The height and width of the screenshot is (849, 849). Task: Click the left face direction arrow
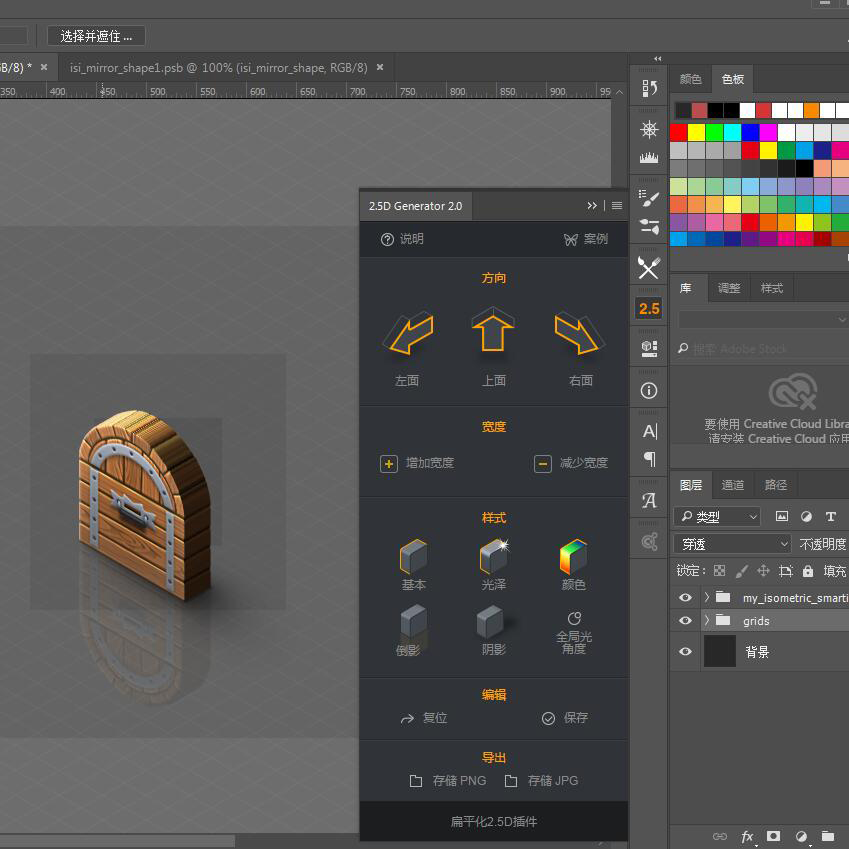coord(407,335)
